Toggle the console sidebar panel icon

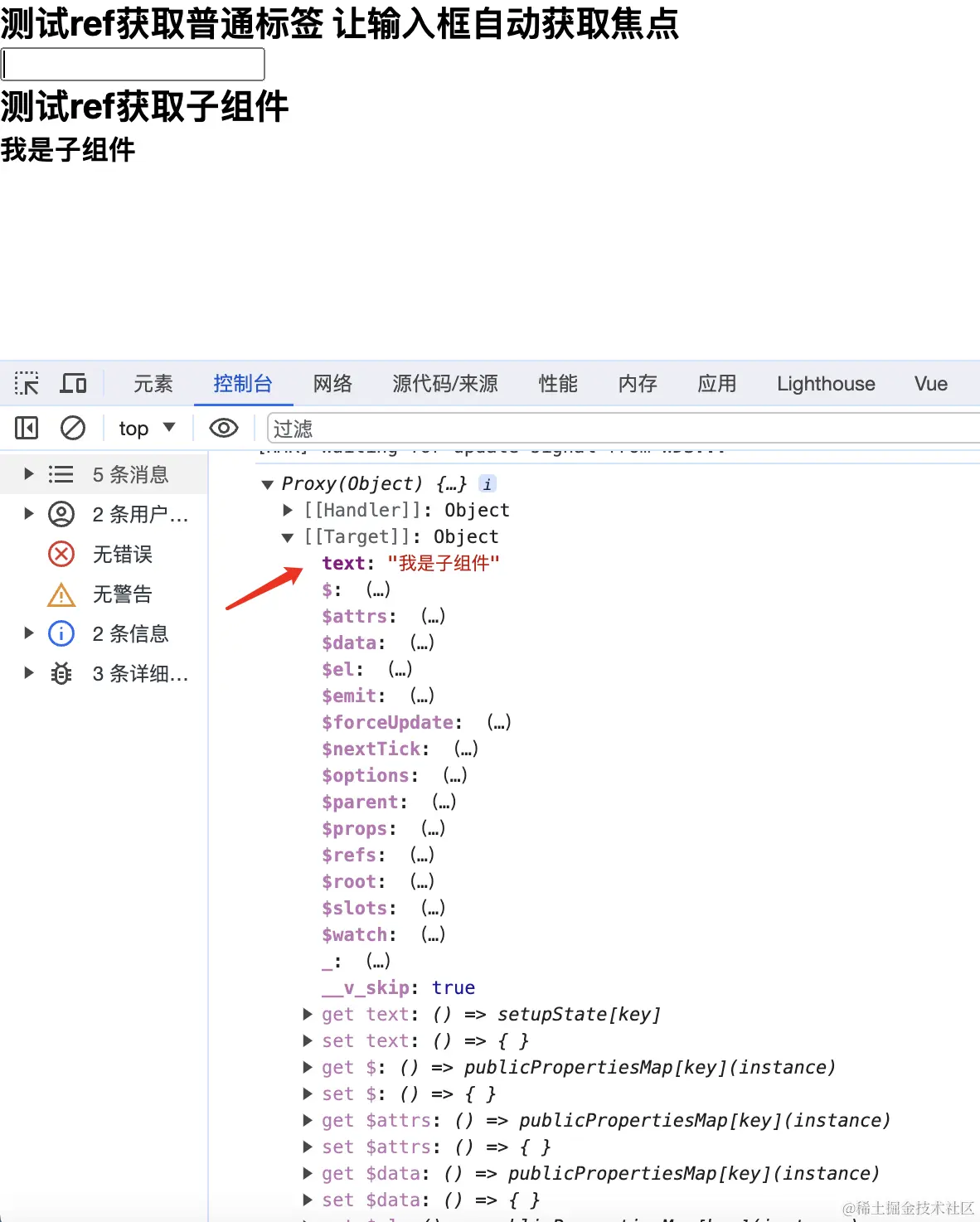pyautogui.click(x=27, y=428)
